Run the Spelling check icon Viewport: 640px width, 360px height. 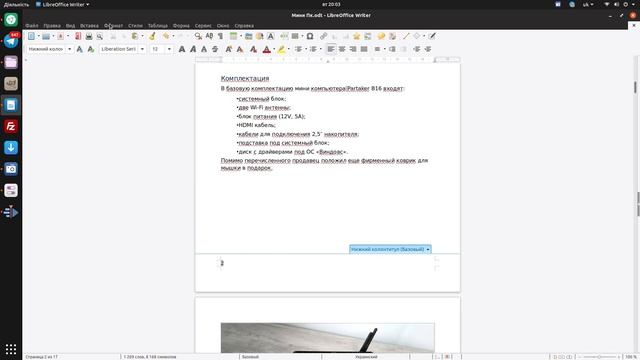209,36
